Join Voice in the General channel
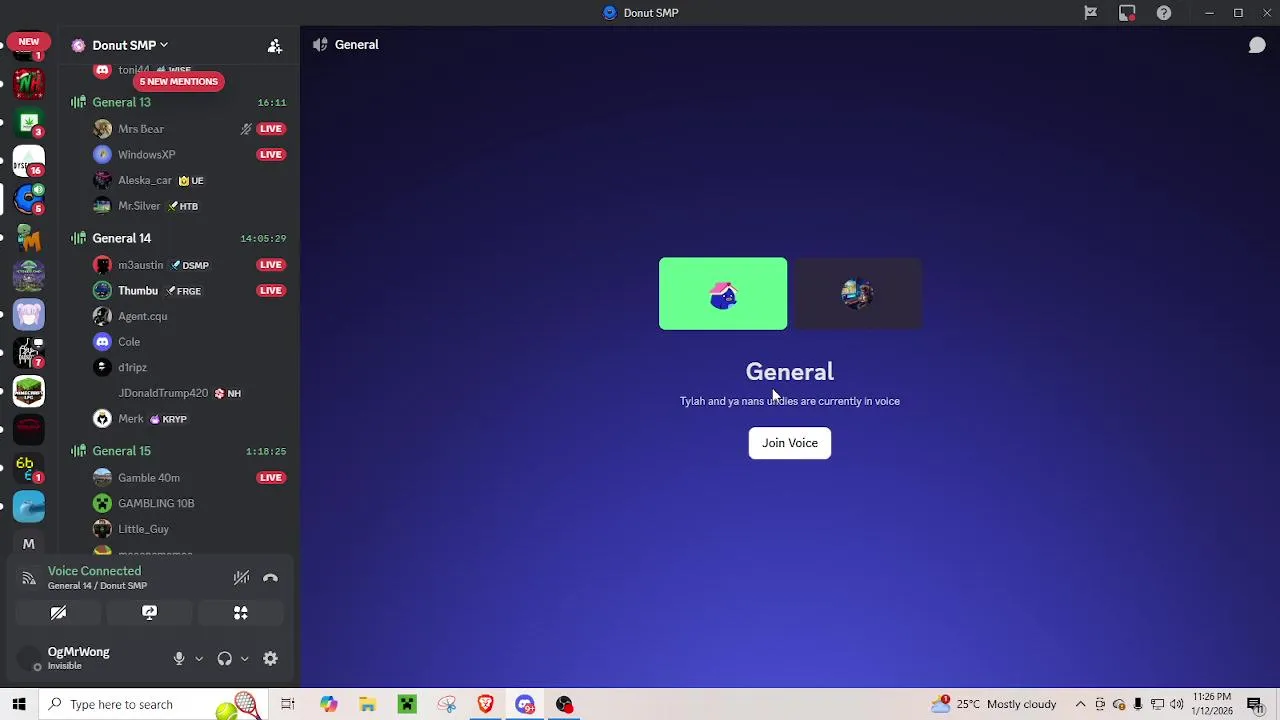 pyautogui.click(x=790, y=443)
